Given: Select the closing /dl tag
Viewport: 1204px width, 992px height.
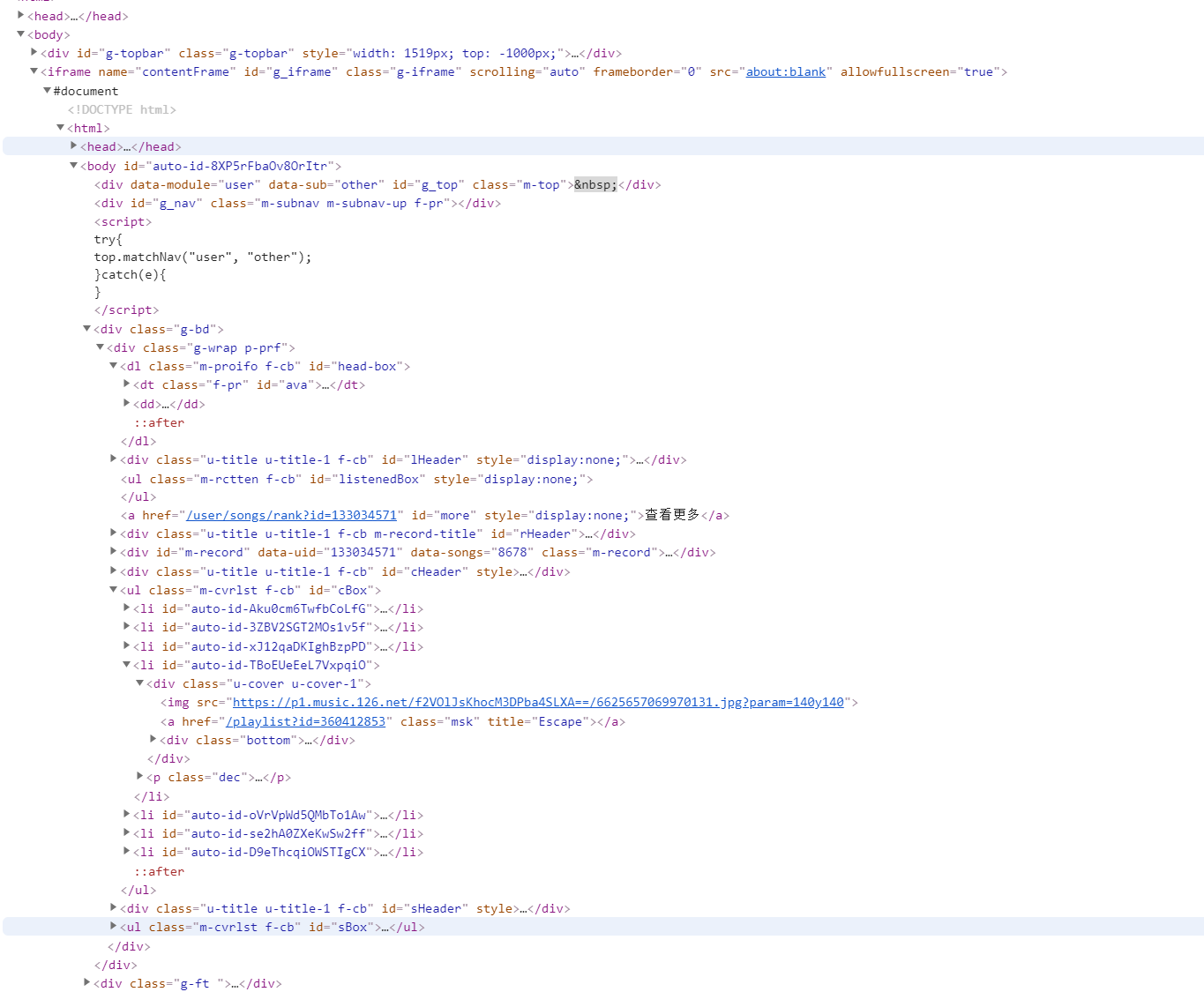Looking at the screenshot, I should pos(138,441).
